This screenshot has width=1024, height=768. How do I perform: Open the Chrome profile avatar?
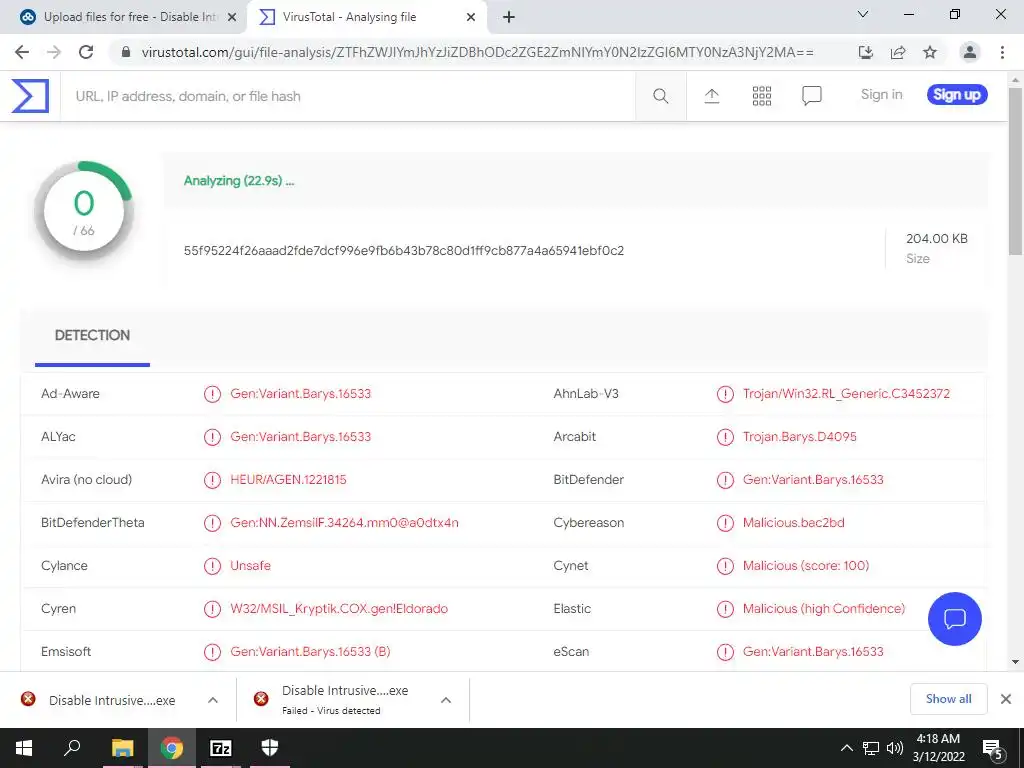click(970, 52)
